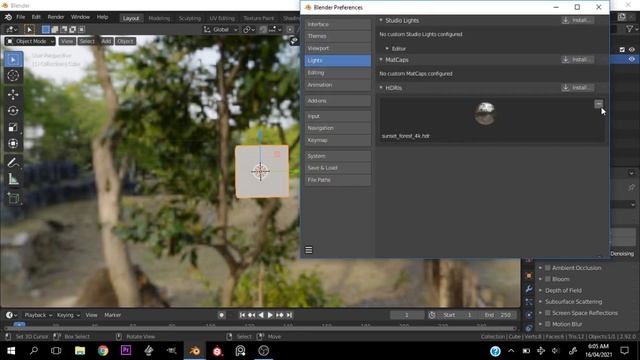This screenshot has height=360, width=640.
Task: Open Global transform orientation dropdown
Action: pyautogui.click(x=221, y=29)
